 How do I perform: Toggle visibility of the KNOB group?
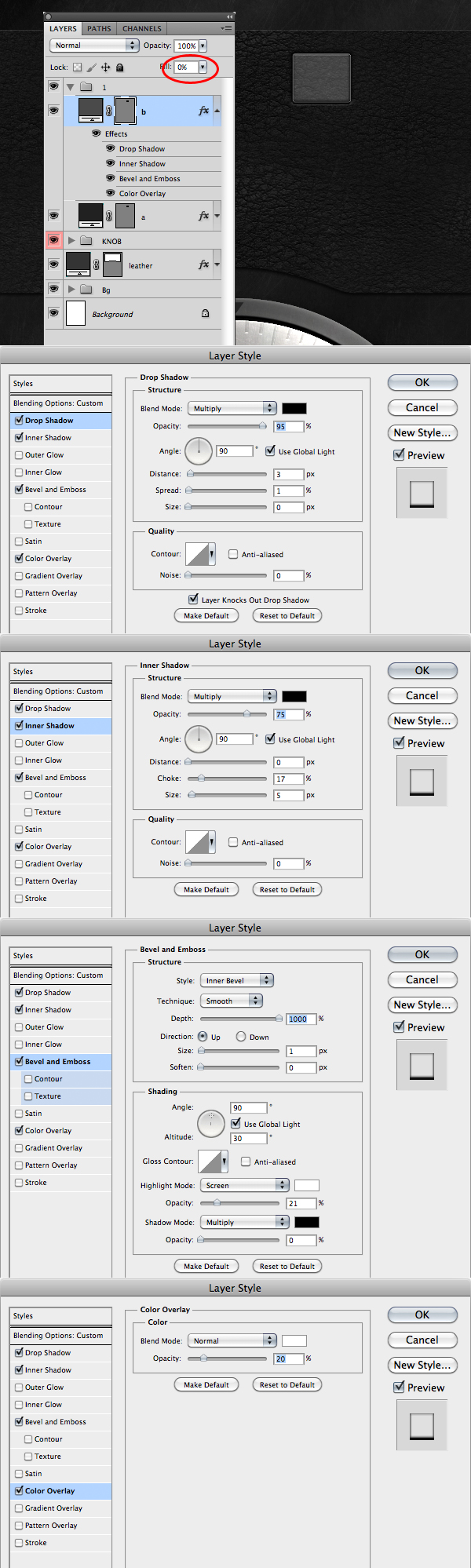(x=53, y=240)
